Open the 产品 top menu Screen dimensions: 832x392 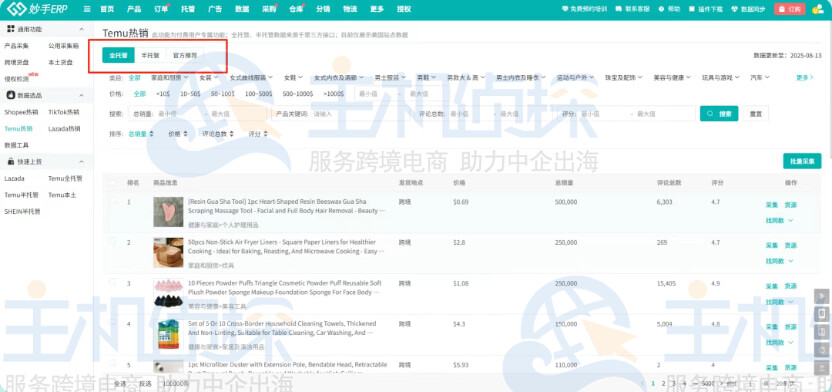134,9
